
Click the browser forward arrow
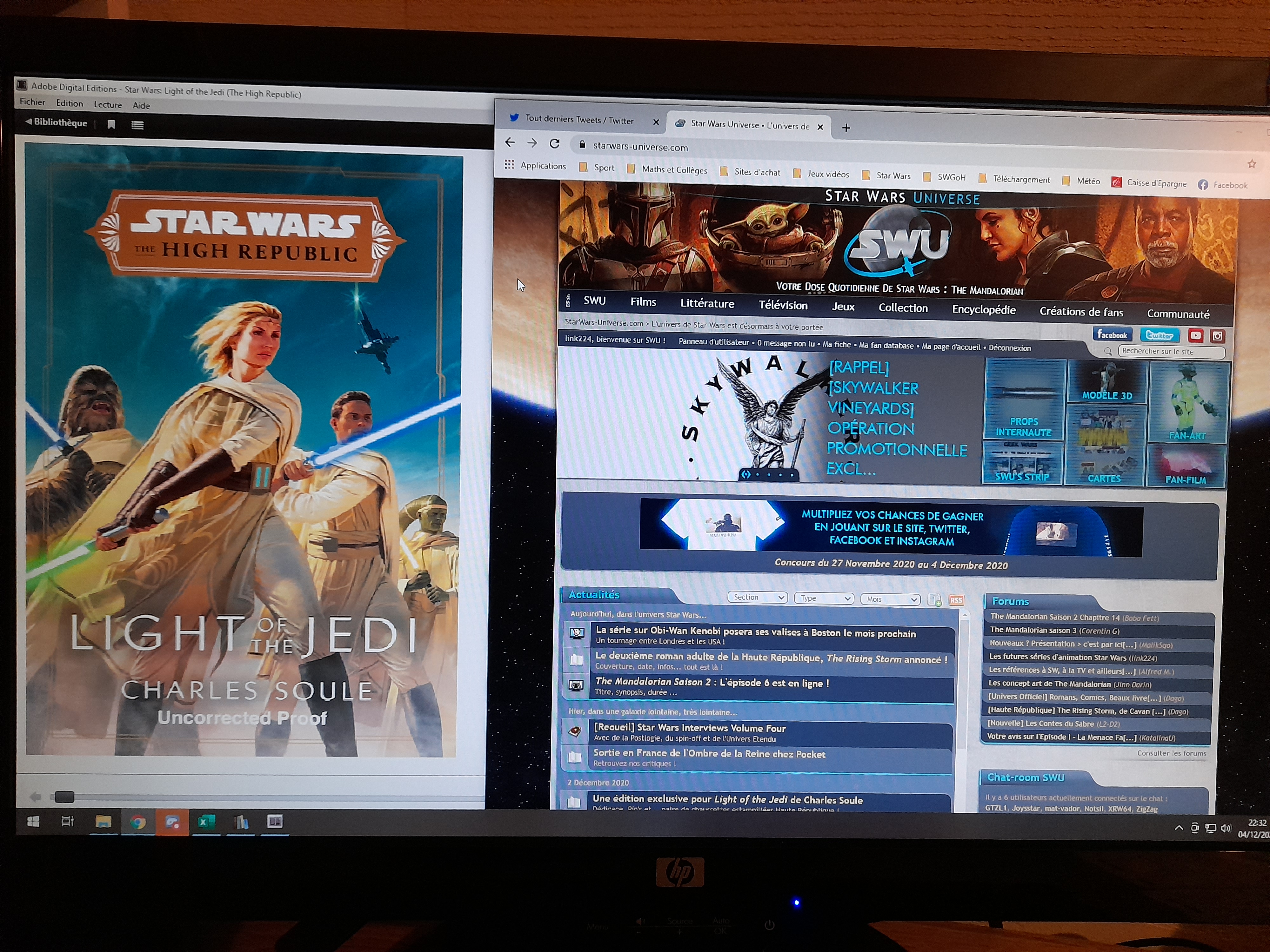click(x=532, y=143)
